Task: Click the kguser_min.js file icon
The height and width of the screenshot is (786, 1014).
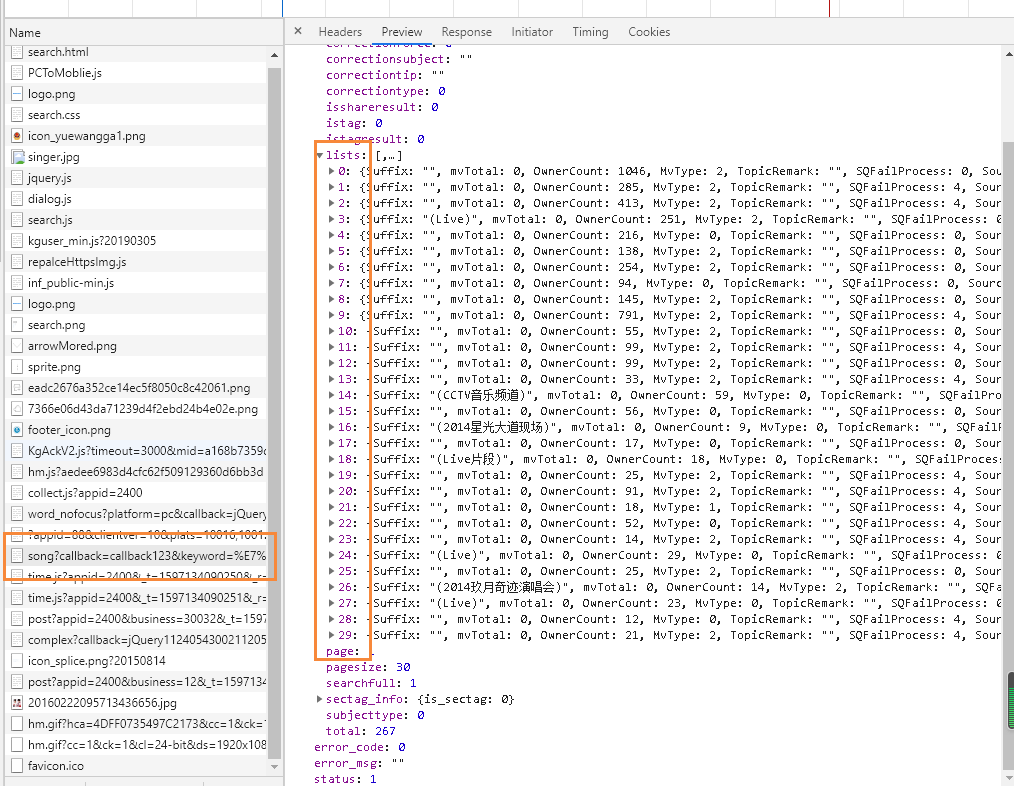Action: click(x=17, y=241)
